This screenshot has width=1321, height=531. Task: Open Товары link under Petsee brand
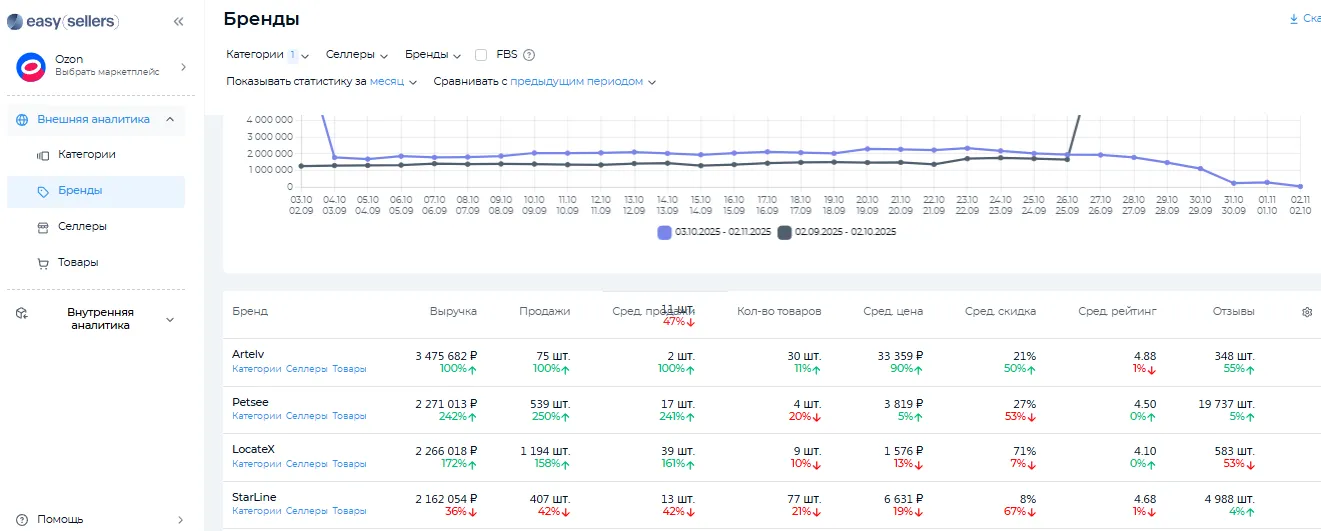(x=349, y=416)
